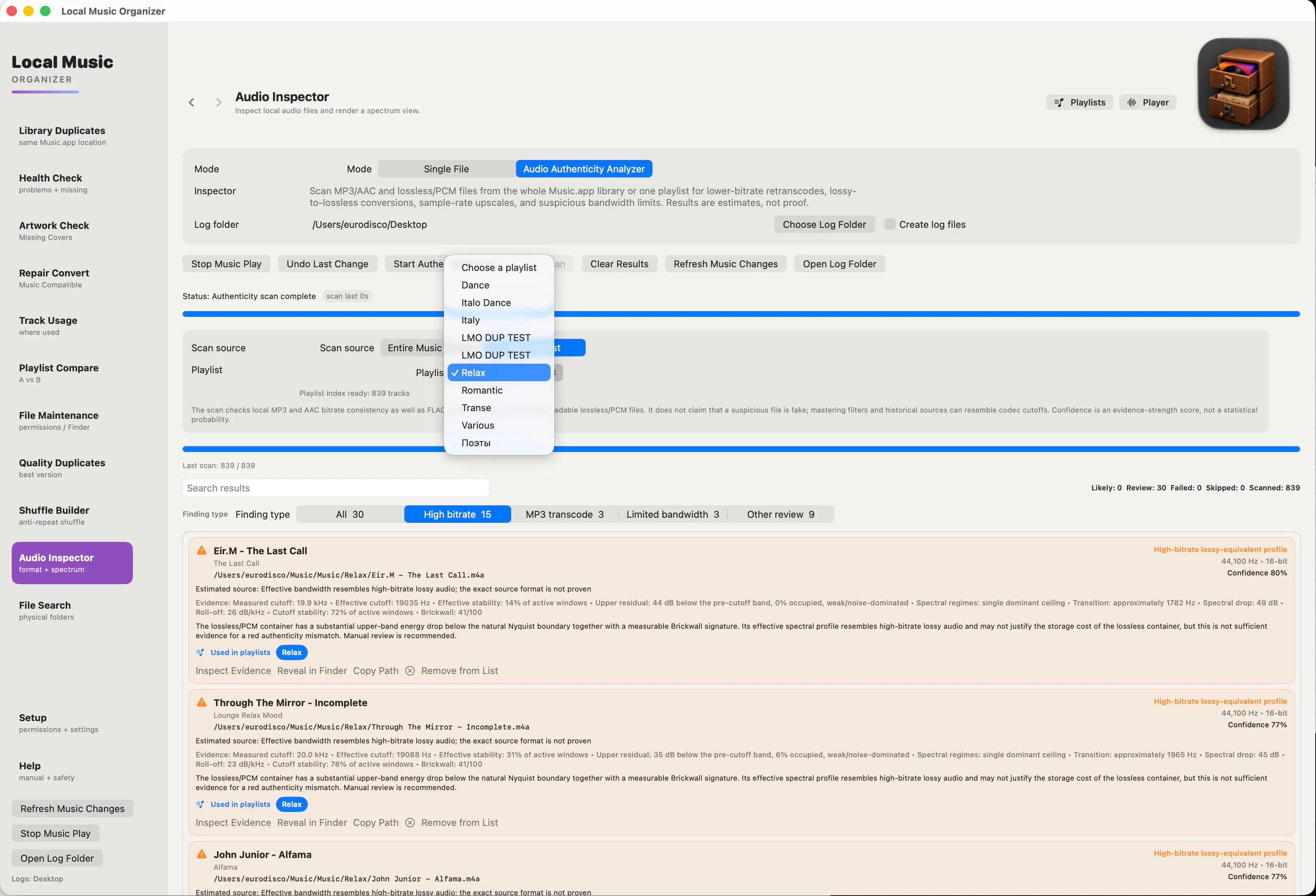Click Reveal in Finder for Through The Mirror
The image size is (1316, 896).
tap(312, 822)
